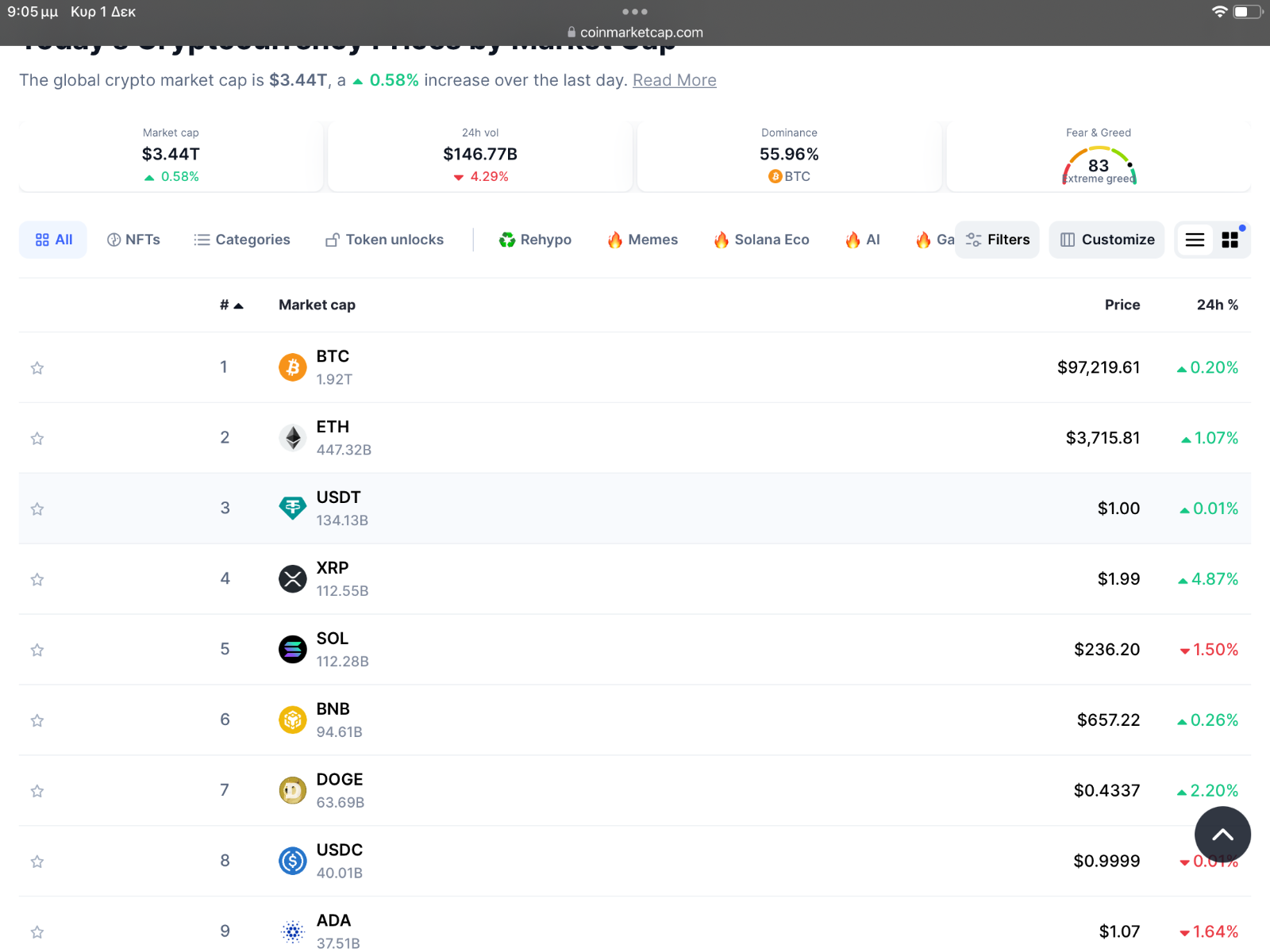Open the Market cap $3.44T card
The width and height of the screenshot is (1270, 952).
pos(171,155)
